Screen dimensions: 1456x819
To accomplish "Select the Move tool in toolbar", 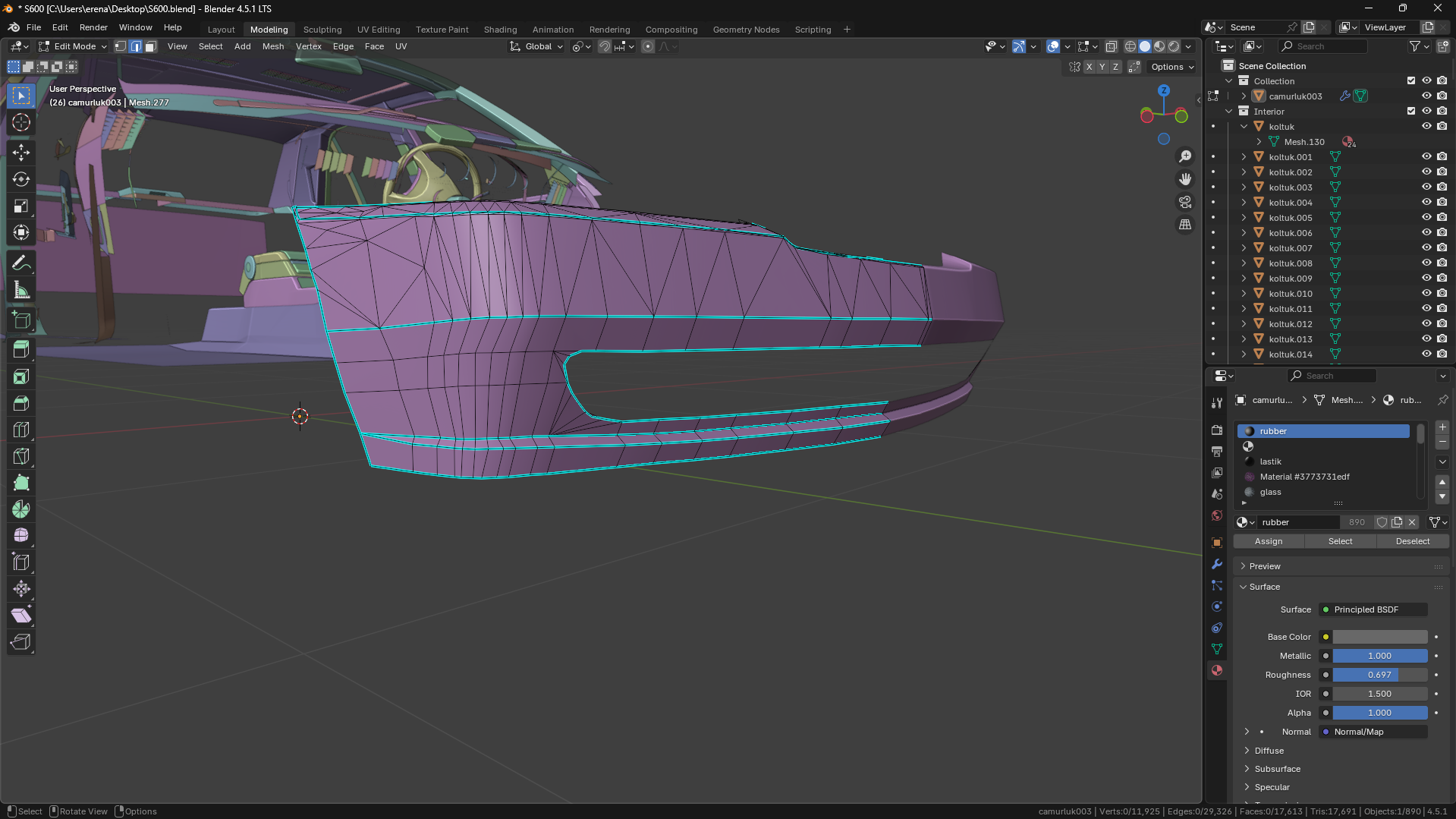I will pos(21,153).
